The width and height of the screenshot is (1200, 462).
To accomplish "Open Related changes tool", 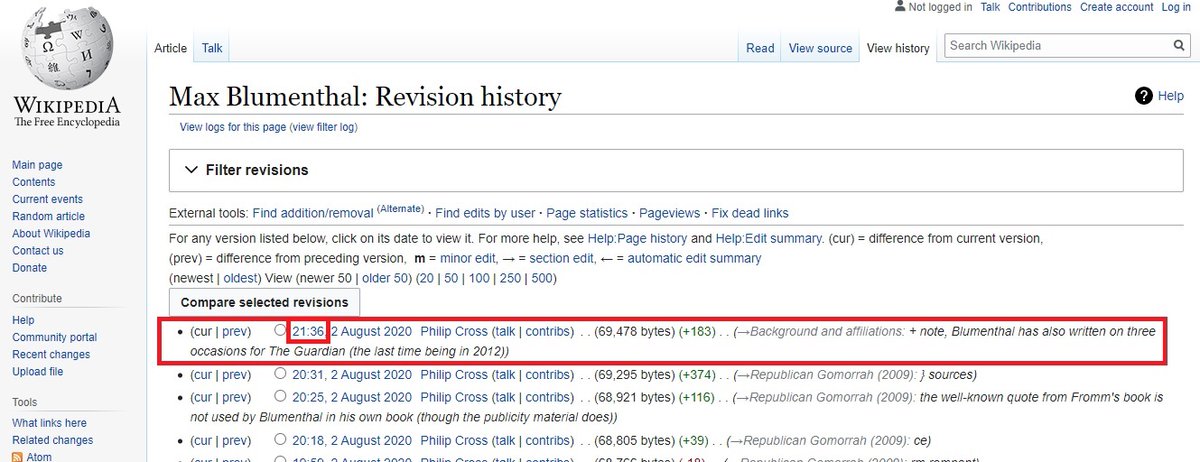I will coord(52,440).
